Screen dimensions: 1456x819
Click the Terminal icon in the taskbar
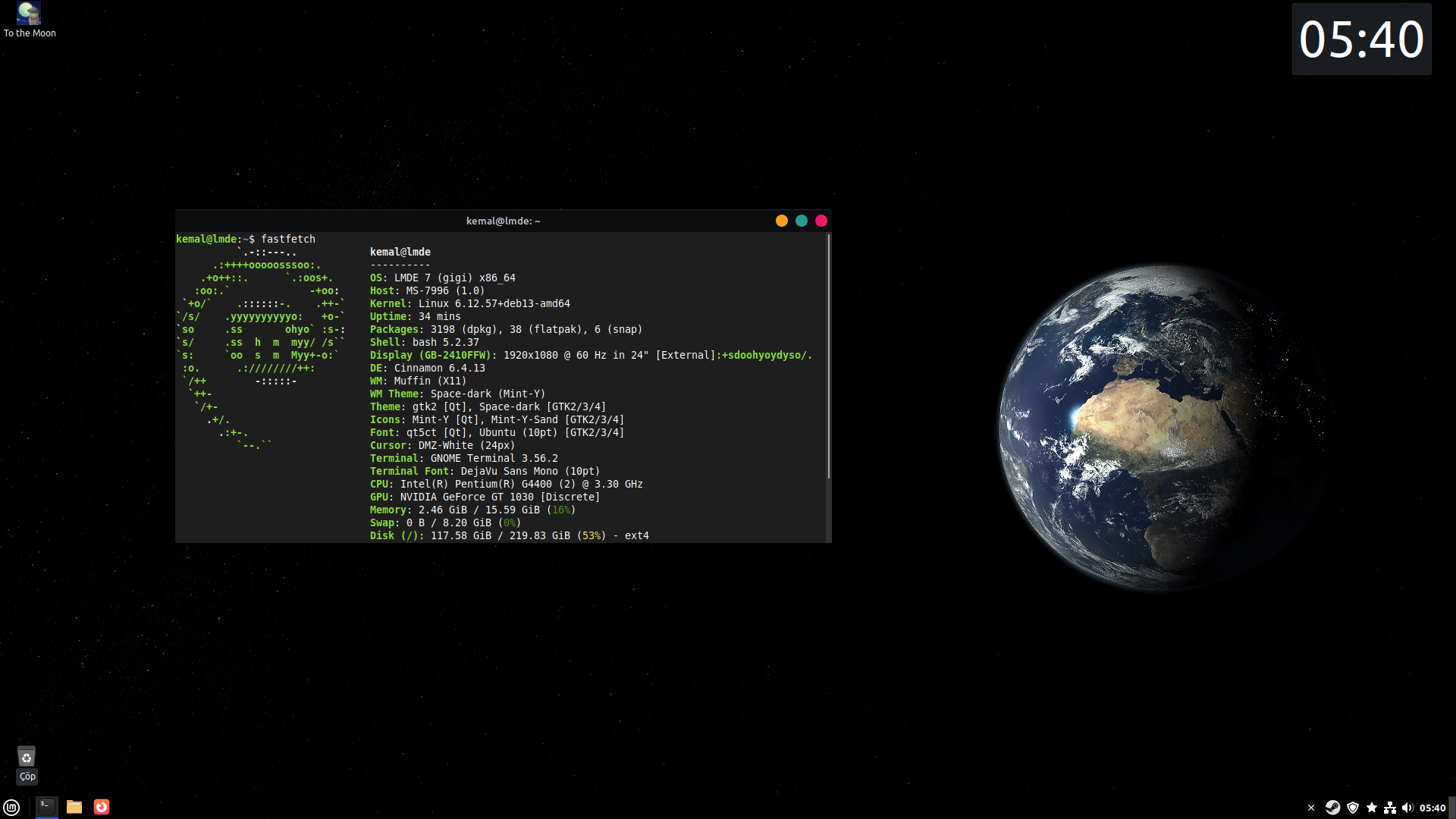coord(47,807)
